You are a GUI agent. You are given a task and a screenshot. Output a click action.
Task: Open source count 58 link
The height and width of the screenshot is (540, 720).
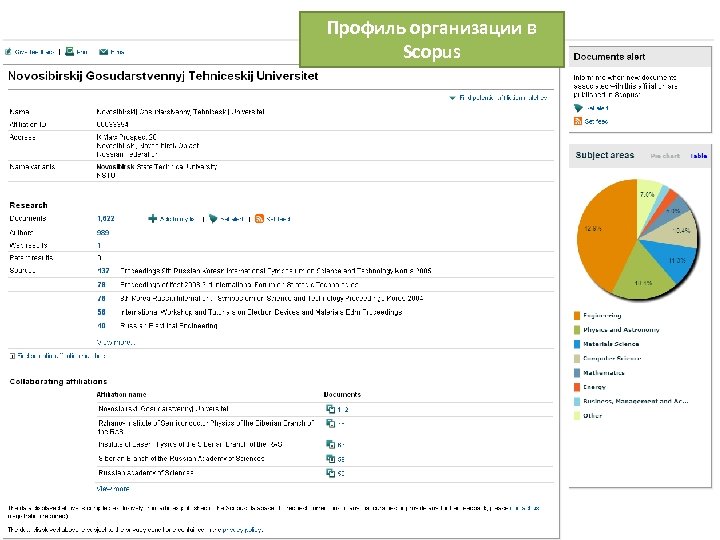(101, 312)
